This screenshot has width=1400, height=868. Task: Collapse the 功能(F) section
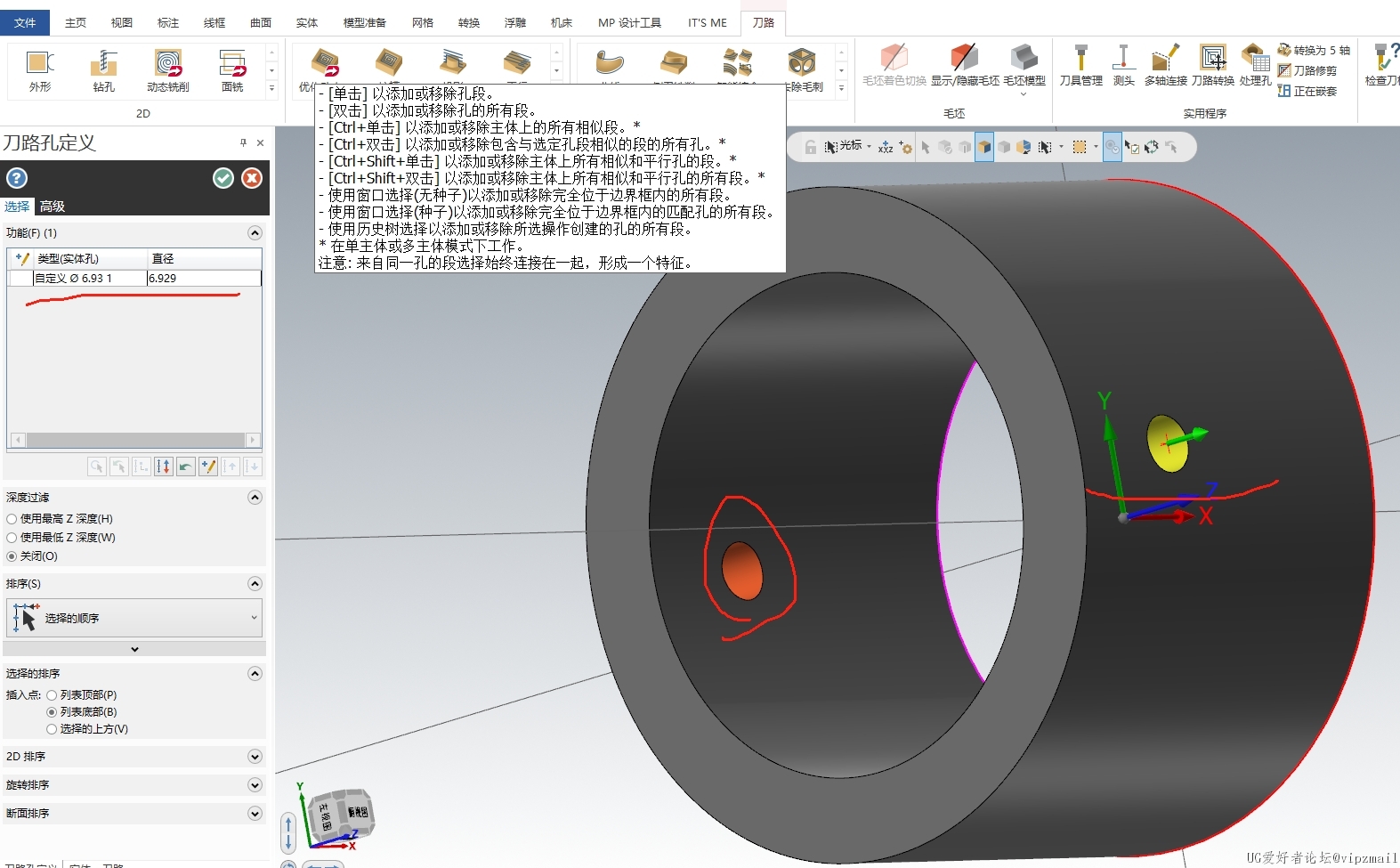[x=255, y=233]
